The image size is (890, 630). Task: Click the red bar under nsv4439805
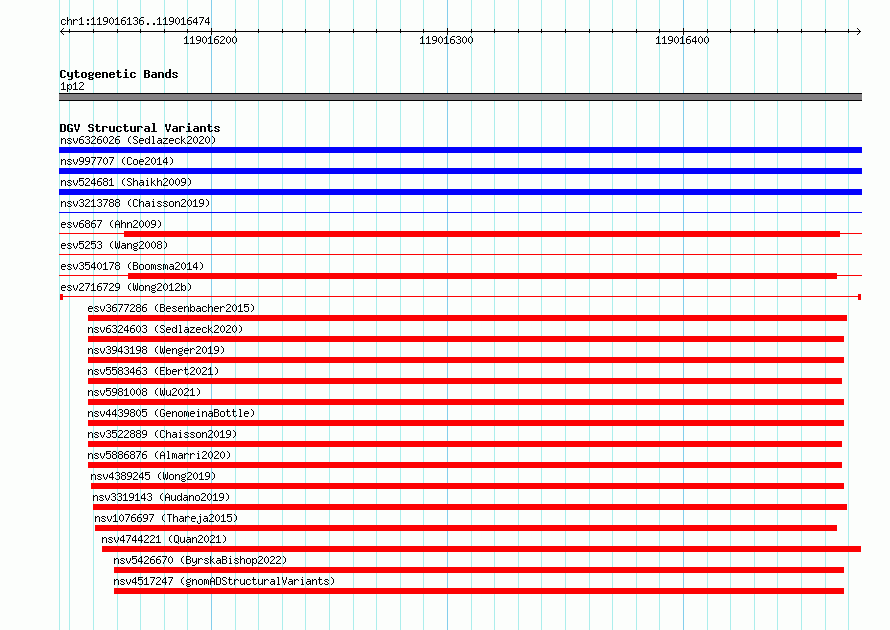(465, 423)
